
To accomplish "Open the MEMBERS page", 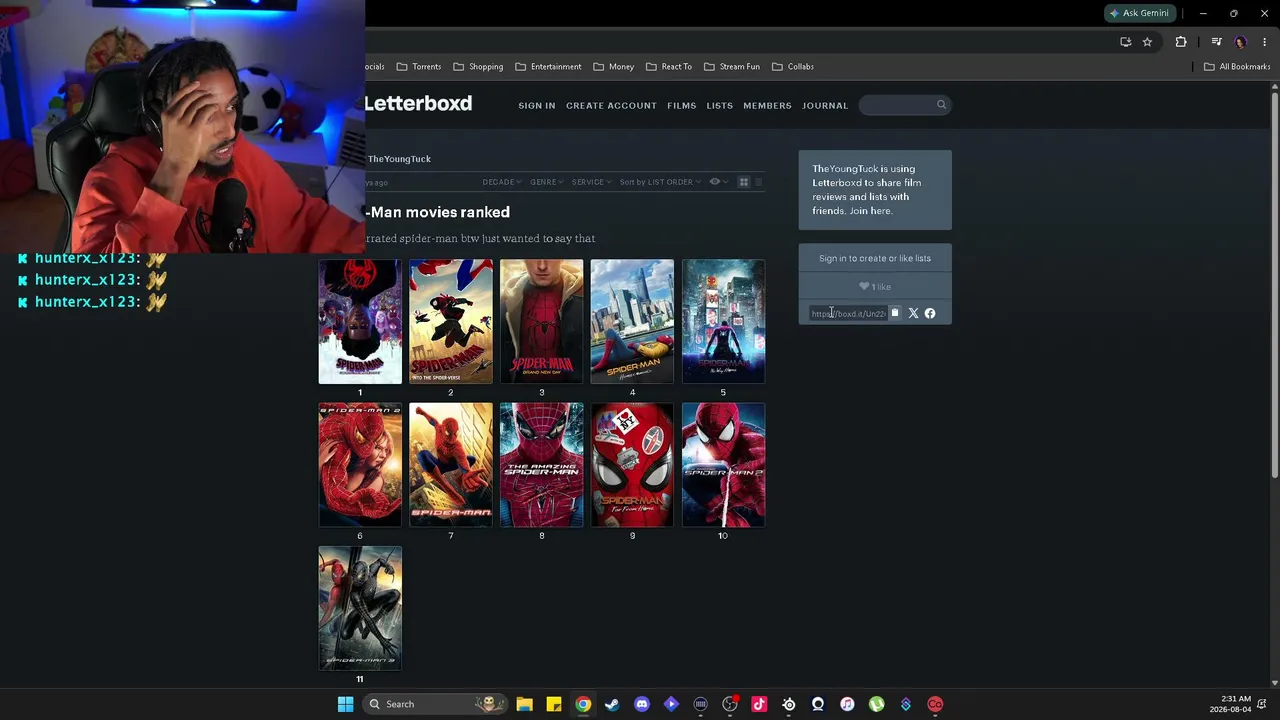I will pyautogui.click(x=767, y=105).
